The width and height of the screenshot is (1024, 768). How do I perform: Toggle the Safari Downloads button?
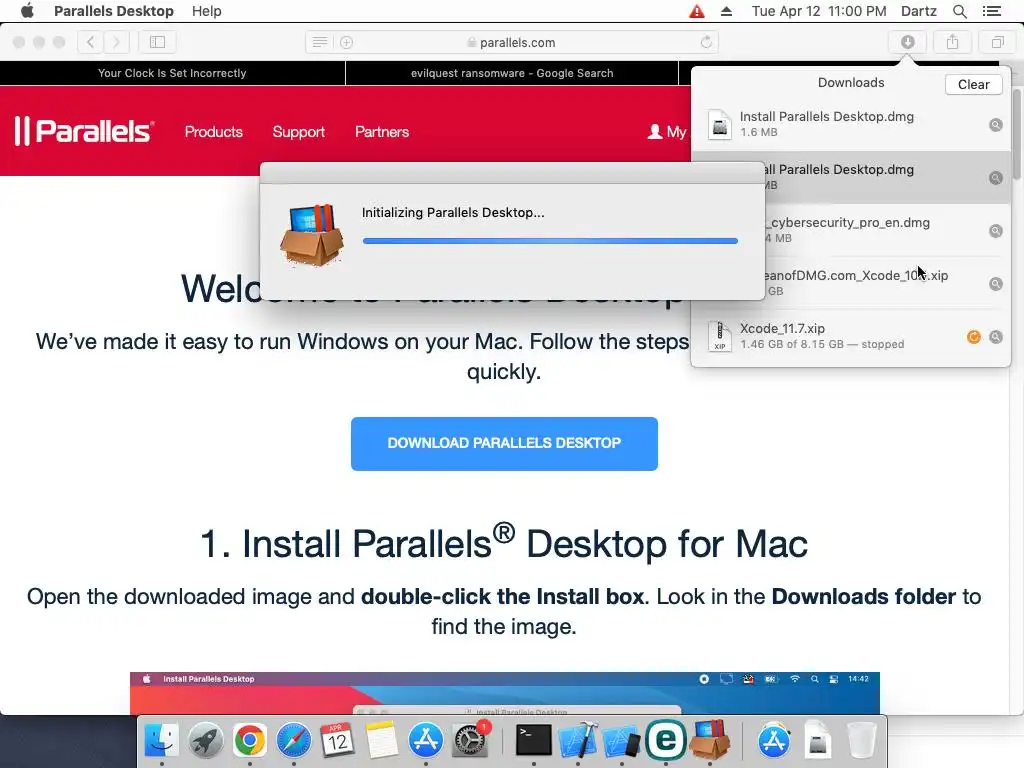point(908,42)
